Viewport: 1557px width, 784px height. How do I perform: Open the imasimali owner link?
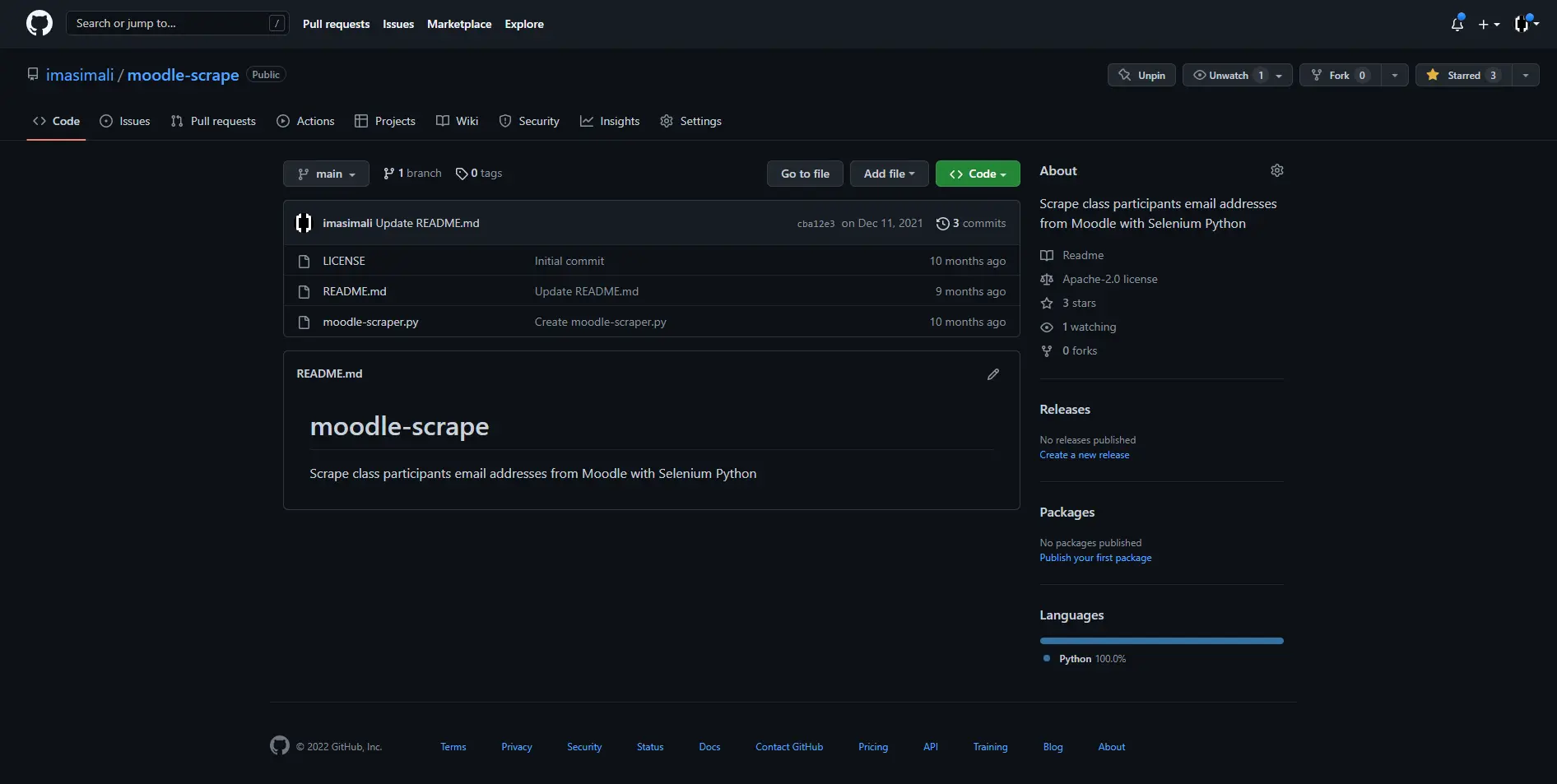(80, 75)
